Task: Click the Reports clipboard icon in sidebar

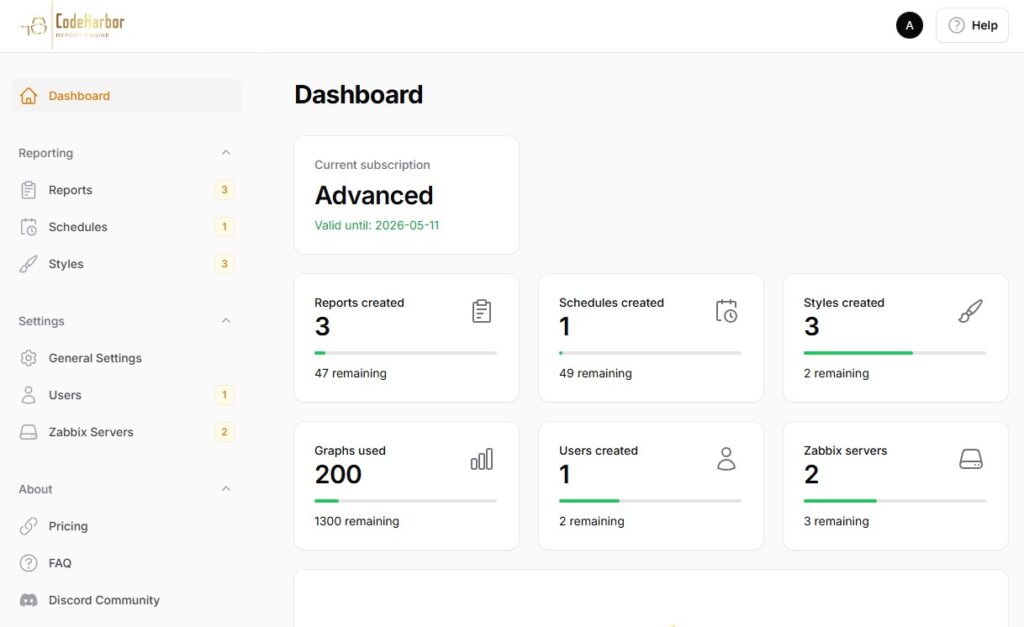Action: (28, 190)
